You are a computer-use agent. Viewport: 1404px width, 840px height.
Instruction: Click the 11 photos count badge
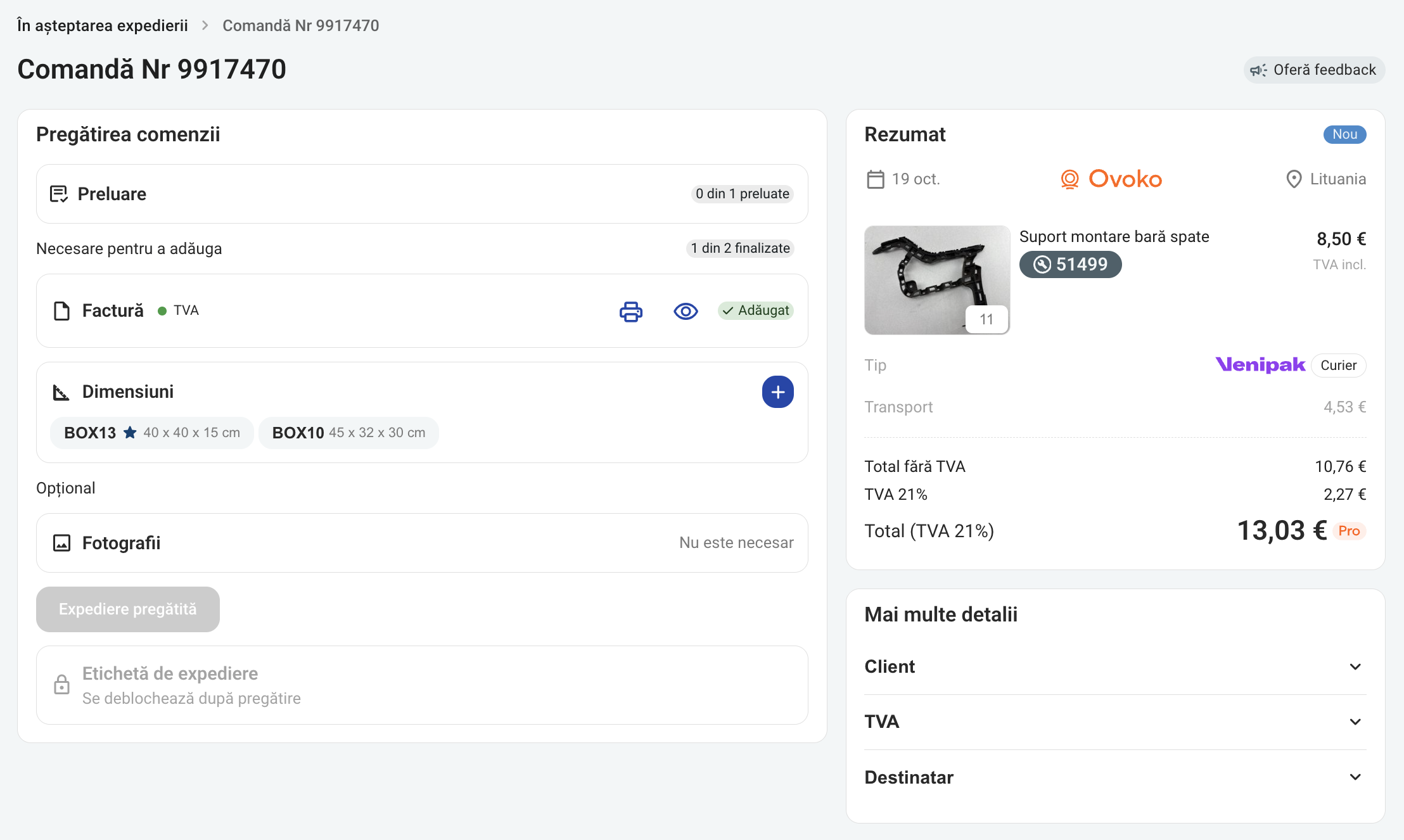[986, 319]
